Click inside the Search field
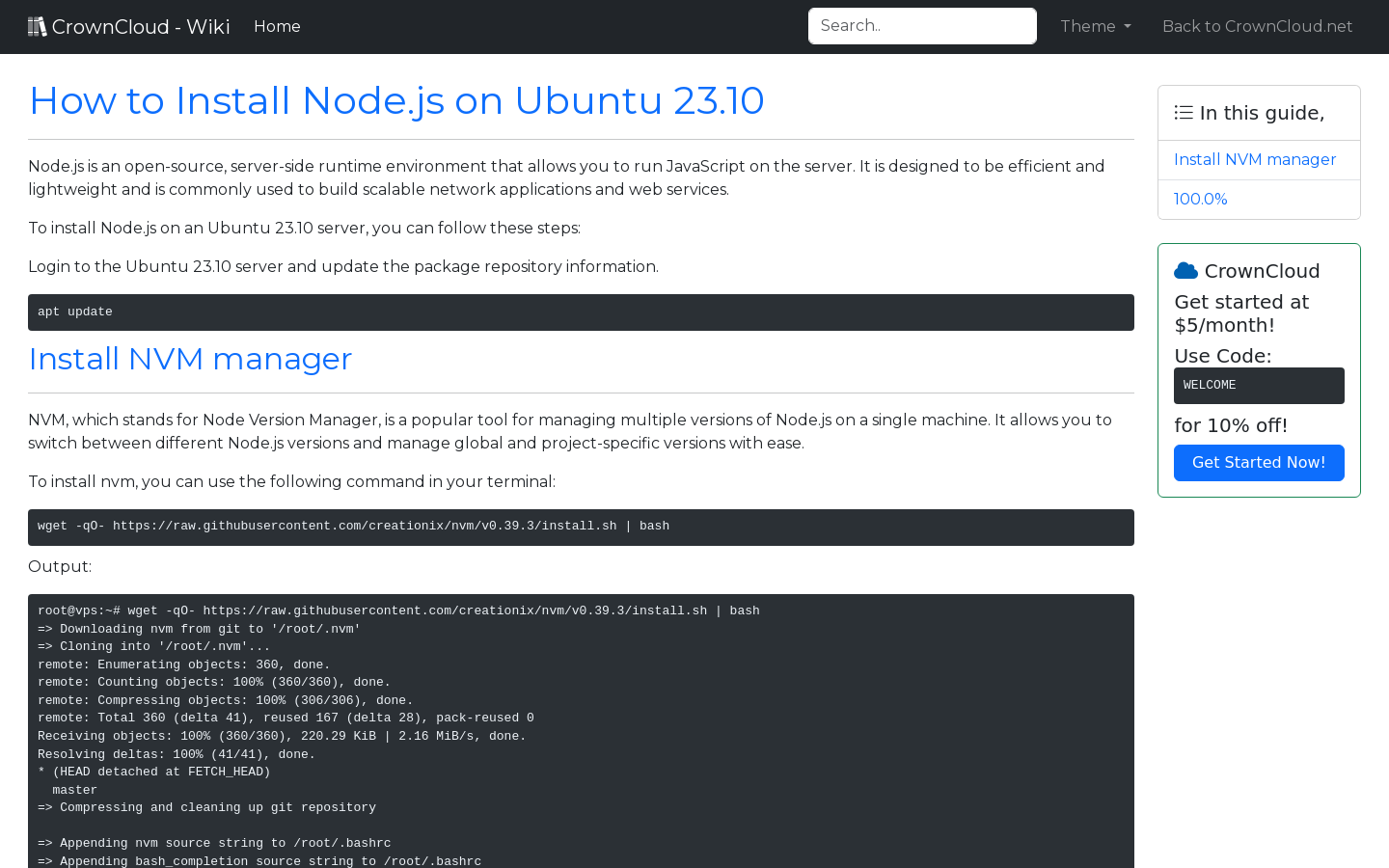 coord(922,25)
